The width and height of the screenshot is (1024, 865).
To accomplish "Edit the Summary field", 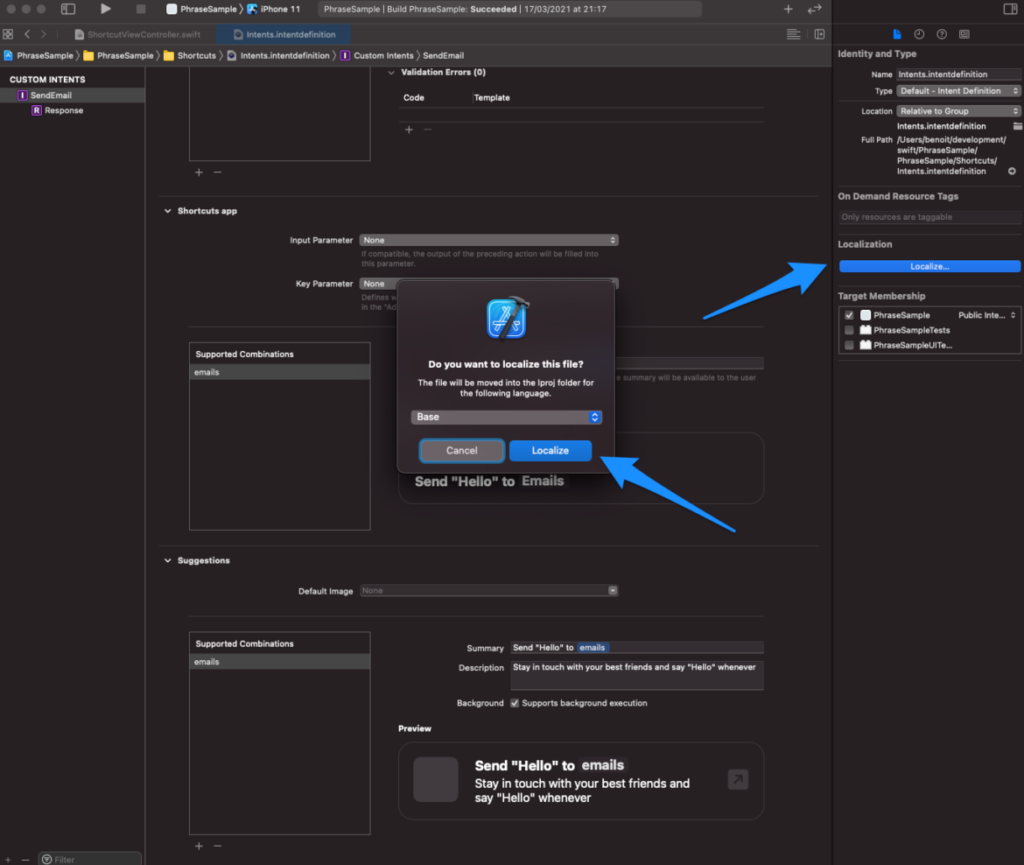I will click(637, 648).
